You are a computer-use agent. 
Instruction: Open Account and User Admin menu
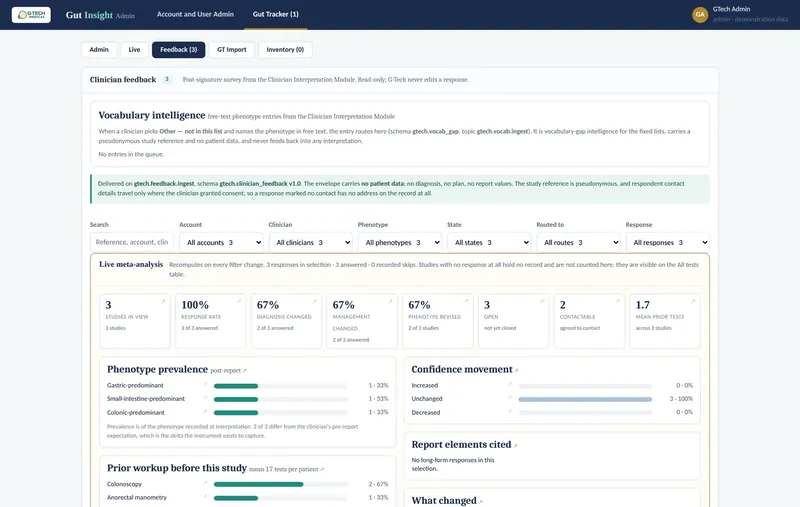coord(195,14)
